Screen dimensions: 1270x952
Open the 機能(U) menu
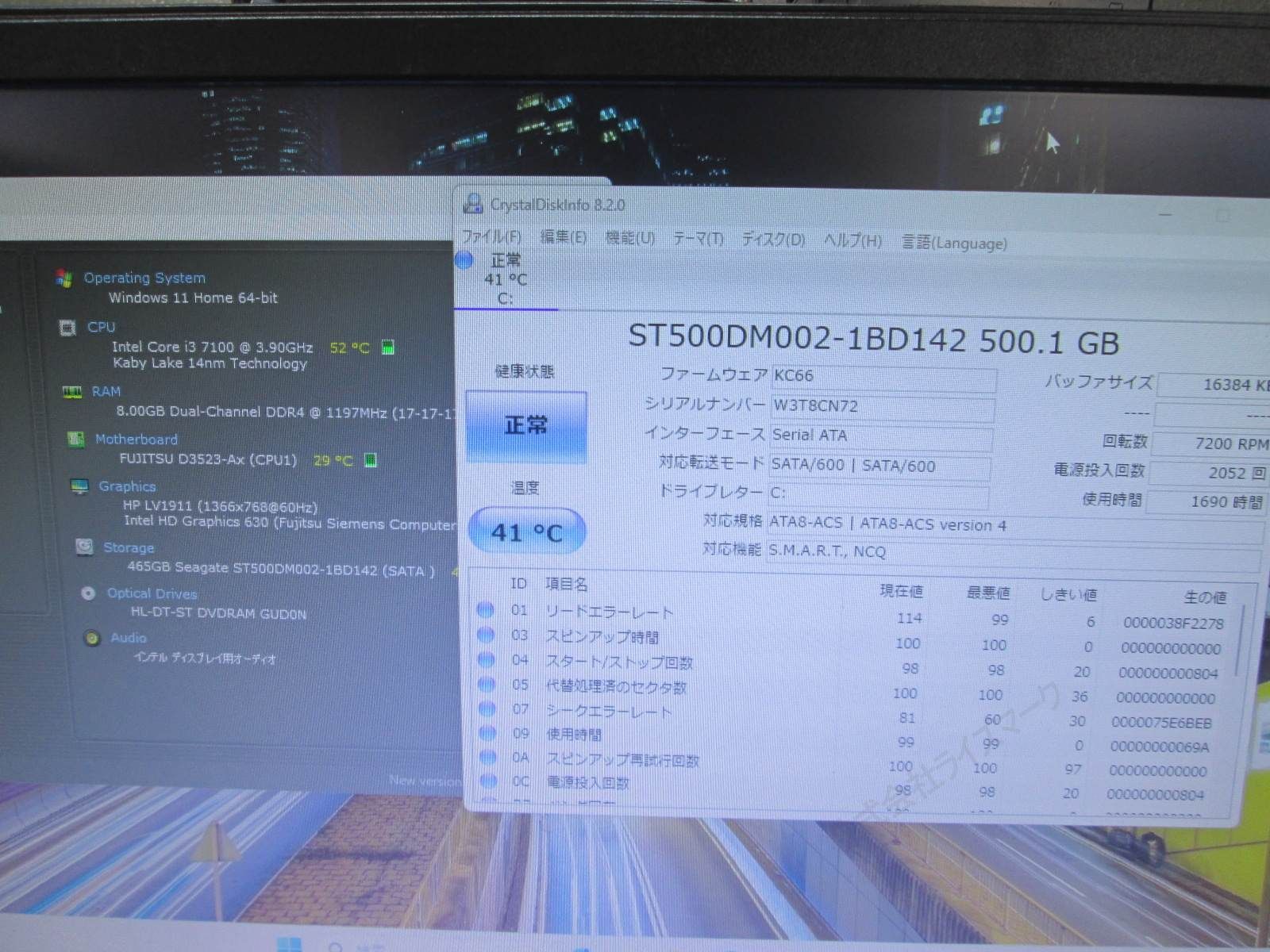630,238
